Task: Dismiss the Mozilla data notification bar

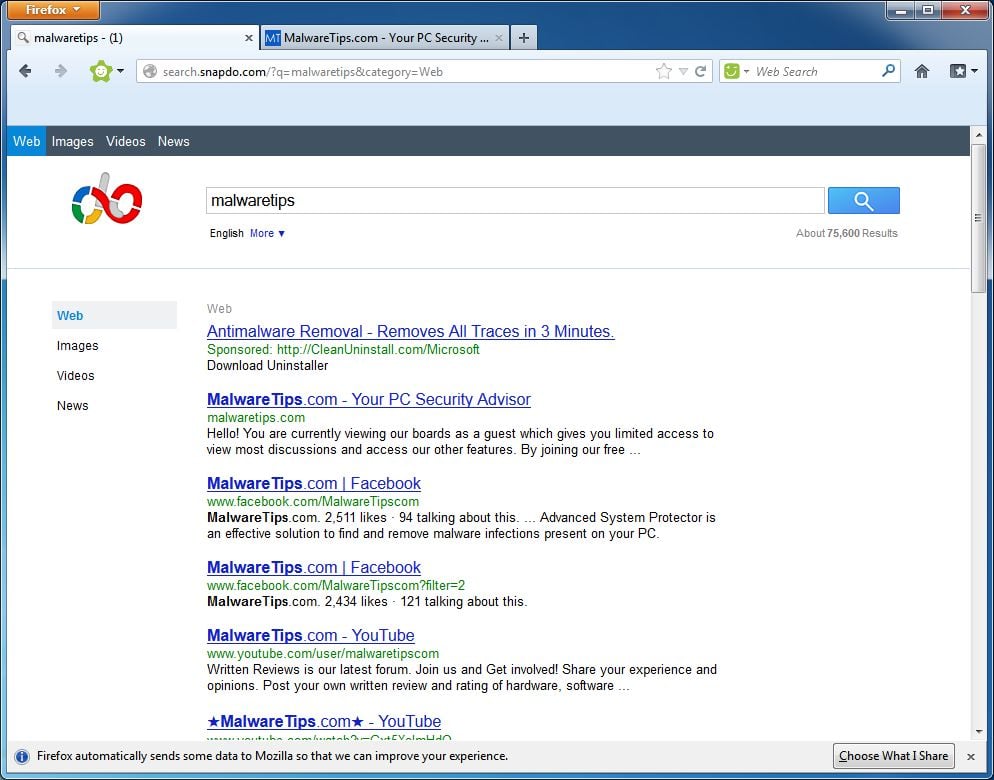Action: pos(971,757)
